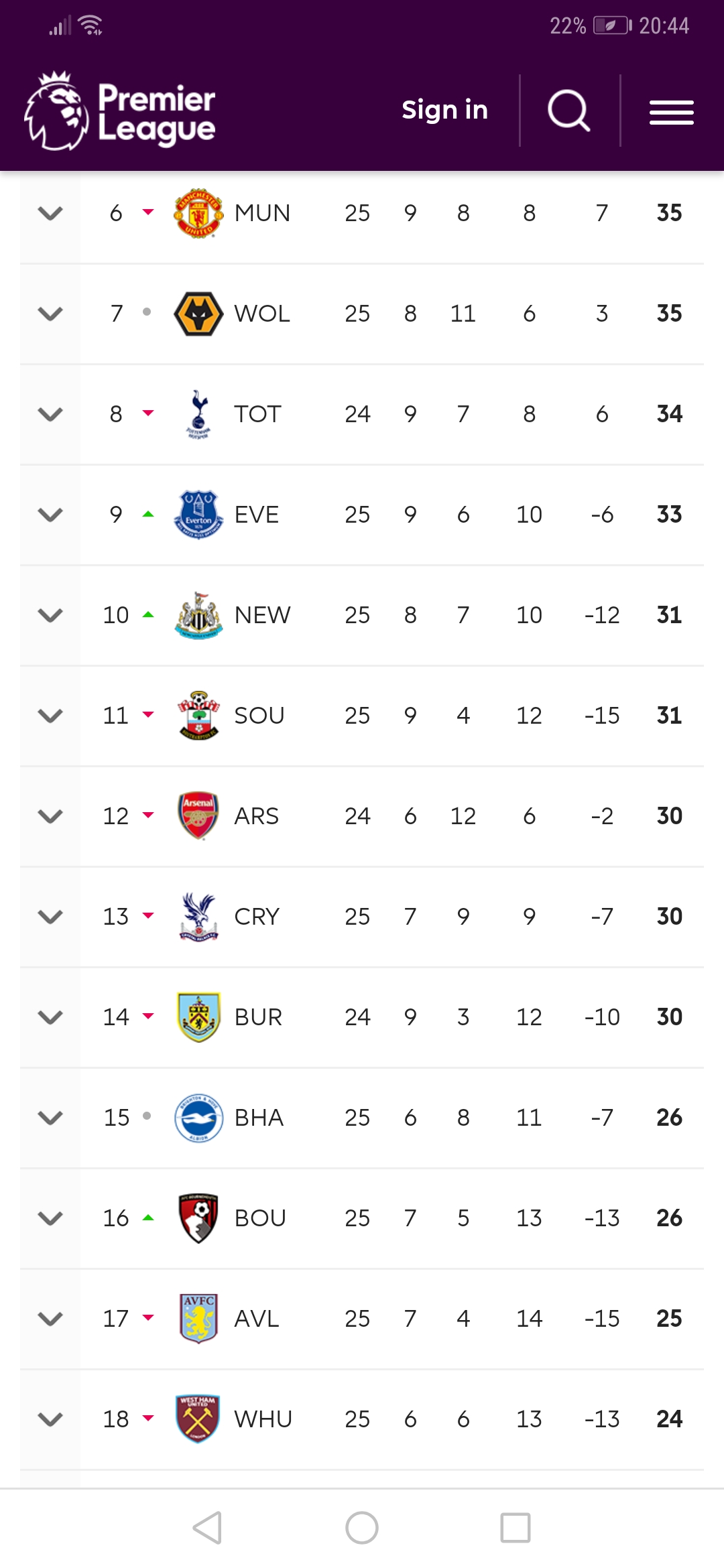Select the Burnley club badge

click(x=198, y=1017)
